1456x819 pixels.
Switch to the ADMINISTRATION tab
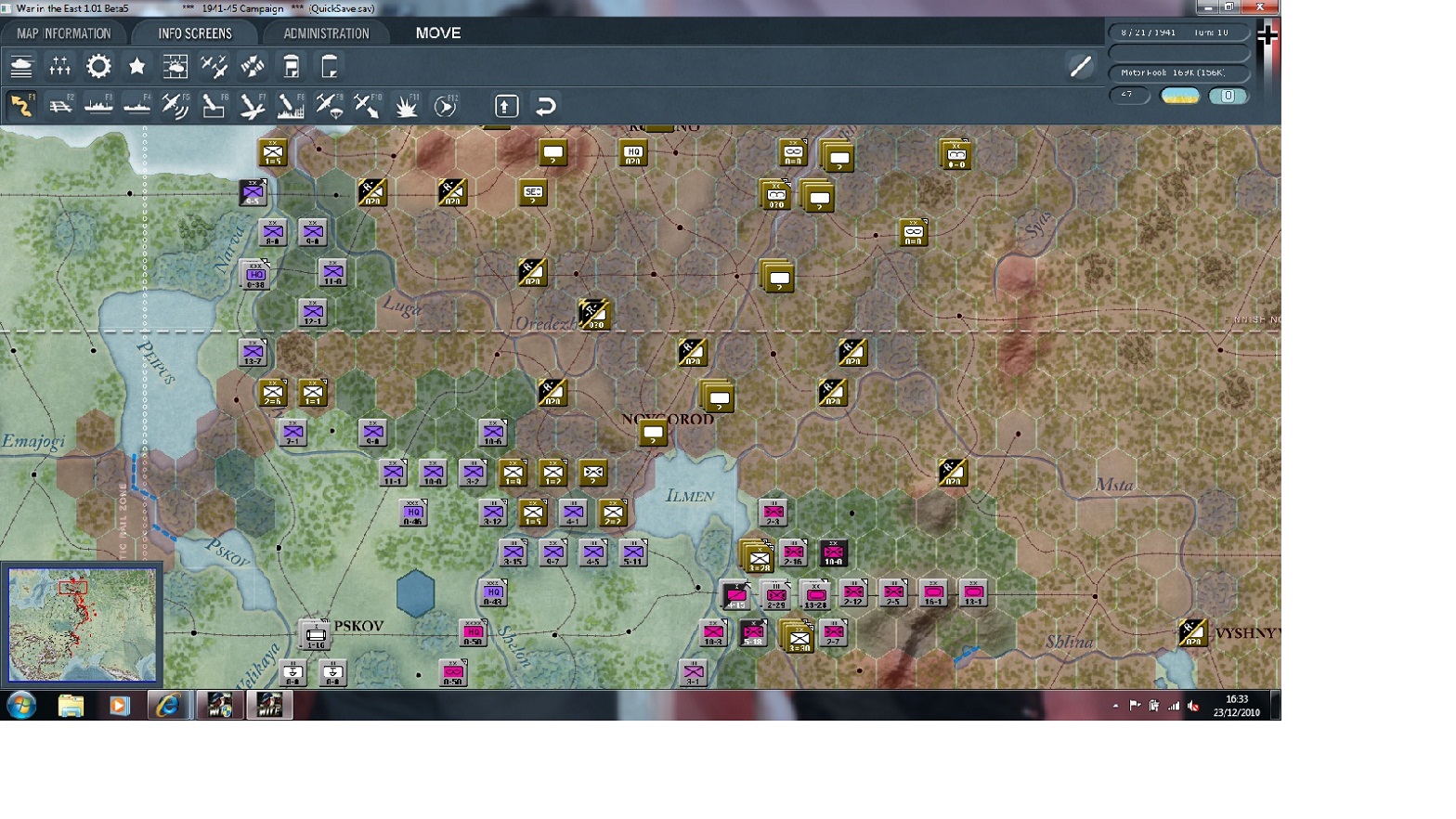coord(326,33)
